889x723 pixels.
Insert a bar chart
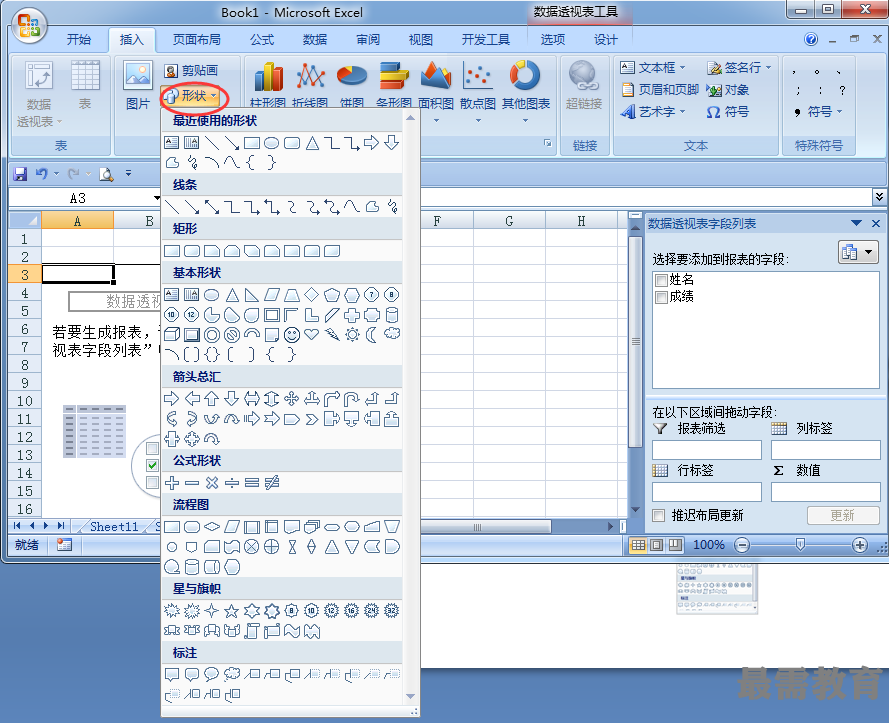(x=393, y=85)
